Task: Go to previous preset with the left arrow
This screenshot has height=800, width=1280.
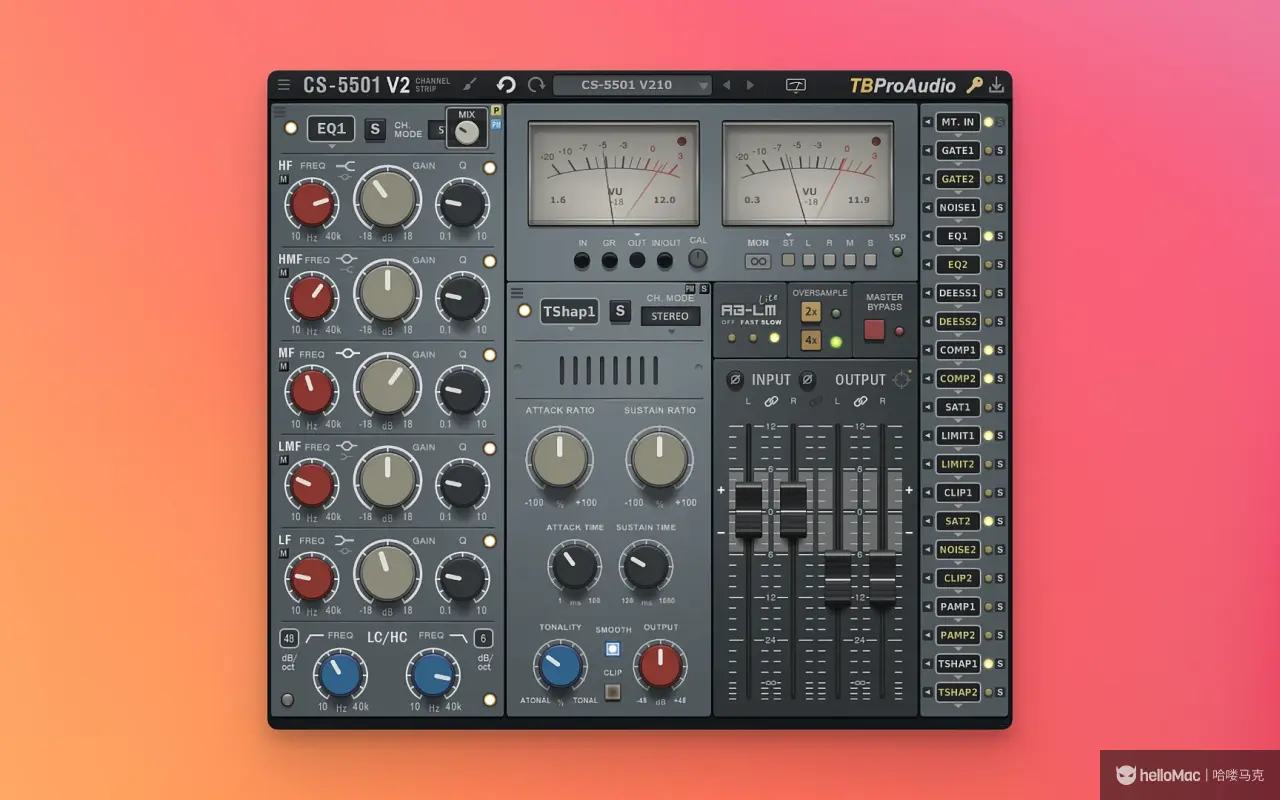Action: [x=727, y=86]
